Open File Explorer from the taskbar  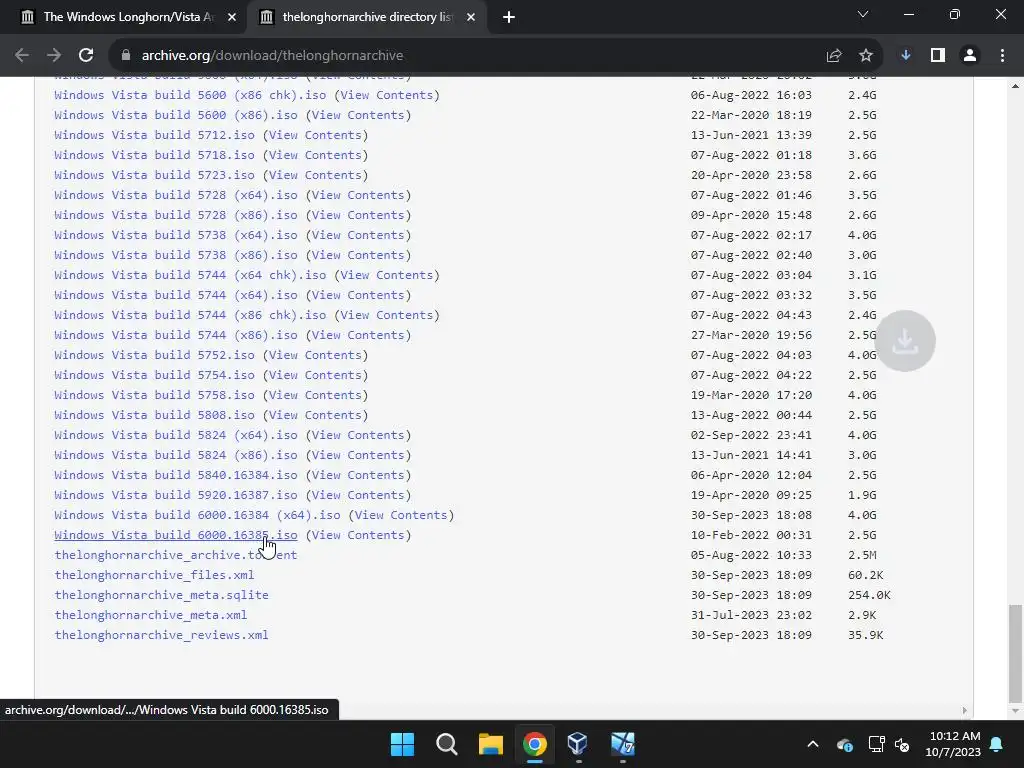pos(490,744)
